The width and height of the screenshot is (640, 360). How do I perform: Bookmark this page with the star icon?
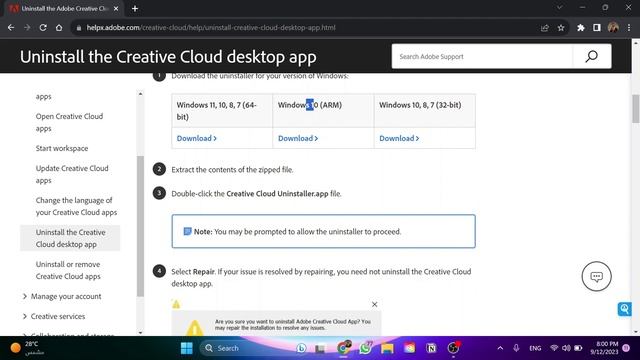(x=561, y=28)
